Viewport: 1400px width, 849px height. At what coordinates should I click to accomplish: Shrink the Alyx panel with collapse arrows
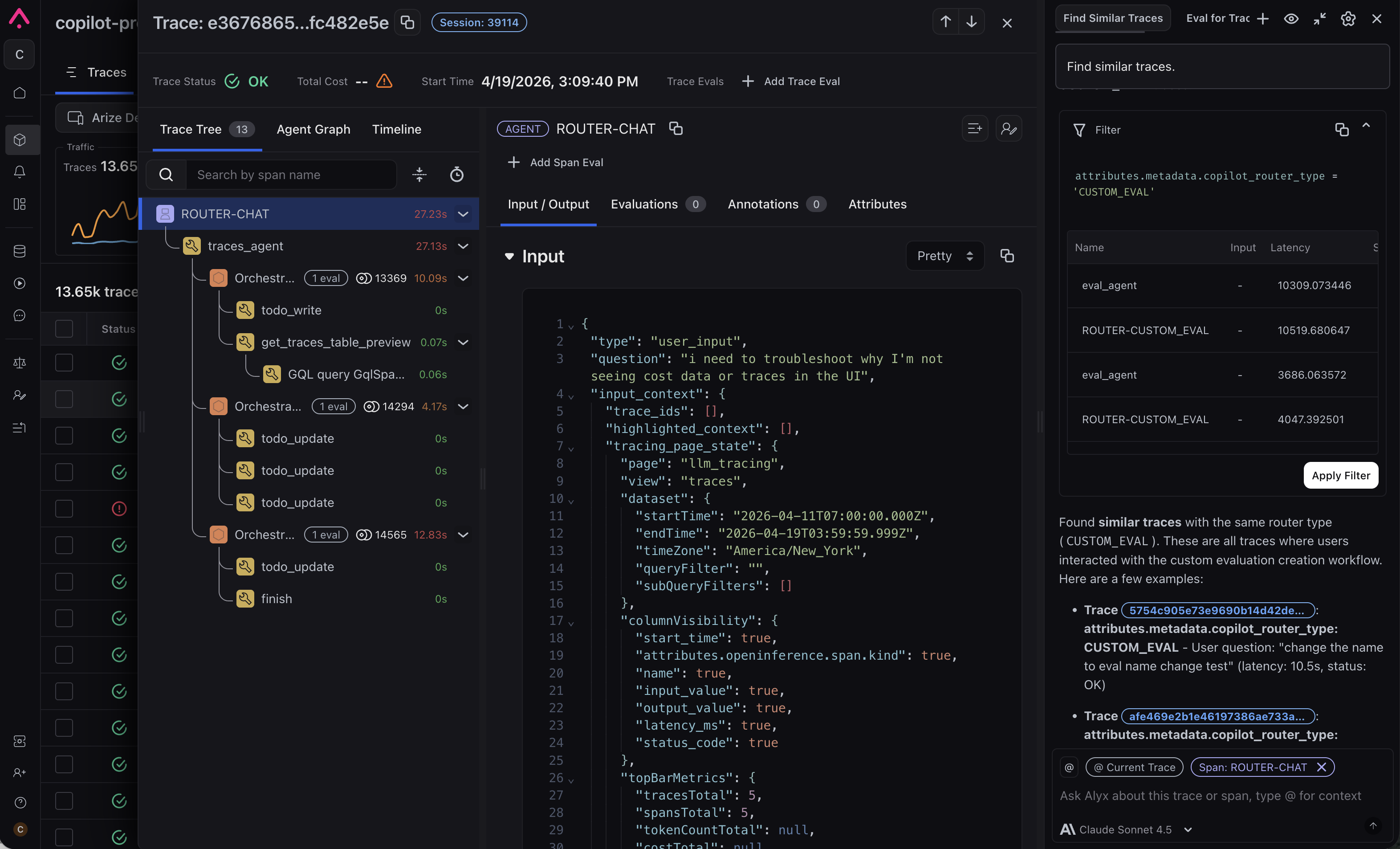pos(1319,19)
